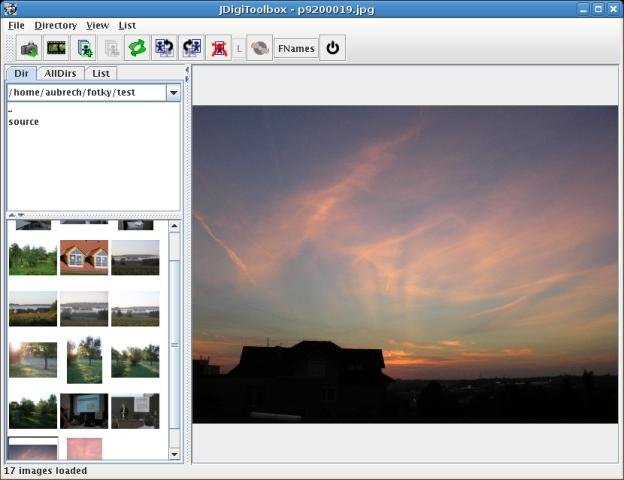Viewport: 624px width, 480px height.
Task: Expand the directory path dropdown arrow
Action: coord(173,92)
